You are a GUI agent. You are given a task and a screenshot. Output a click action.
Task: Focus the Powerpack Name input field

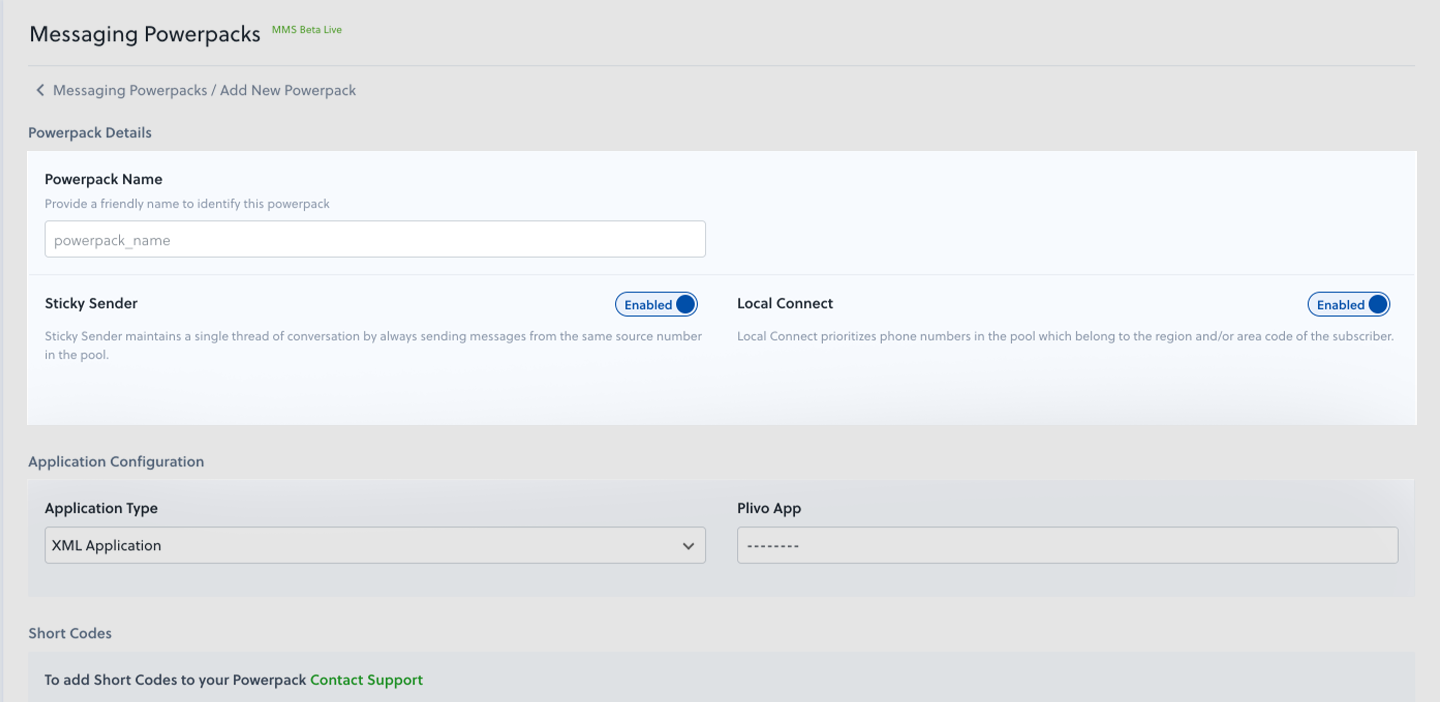375,240
